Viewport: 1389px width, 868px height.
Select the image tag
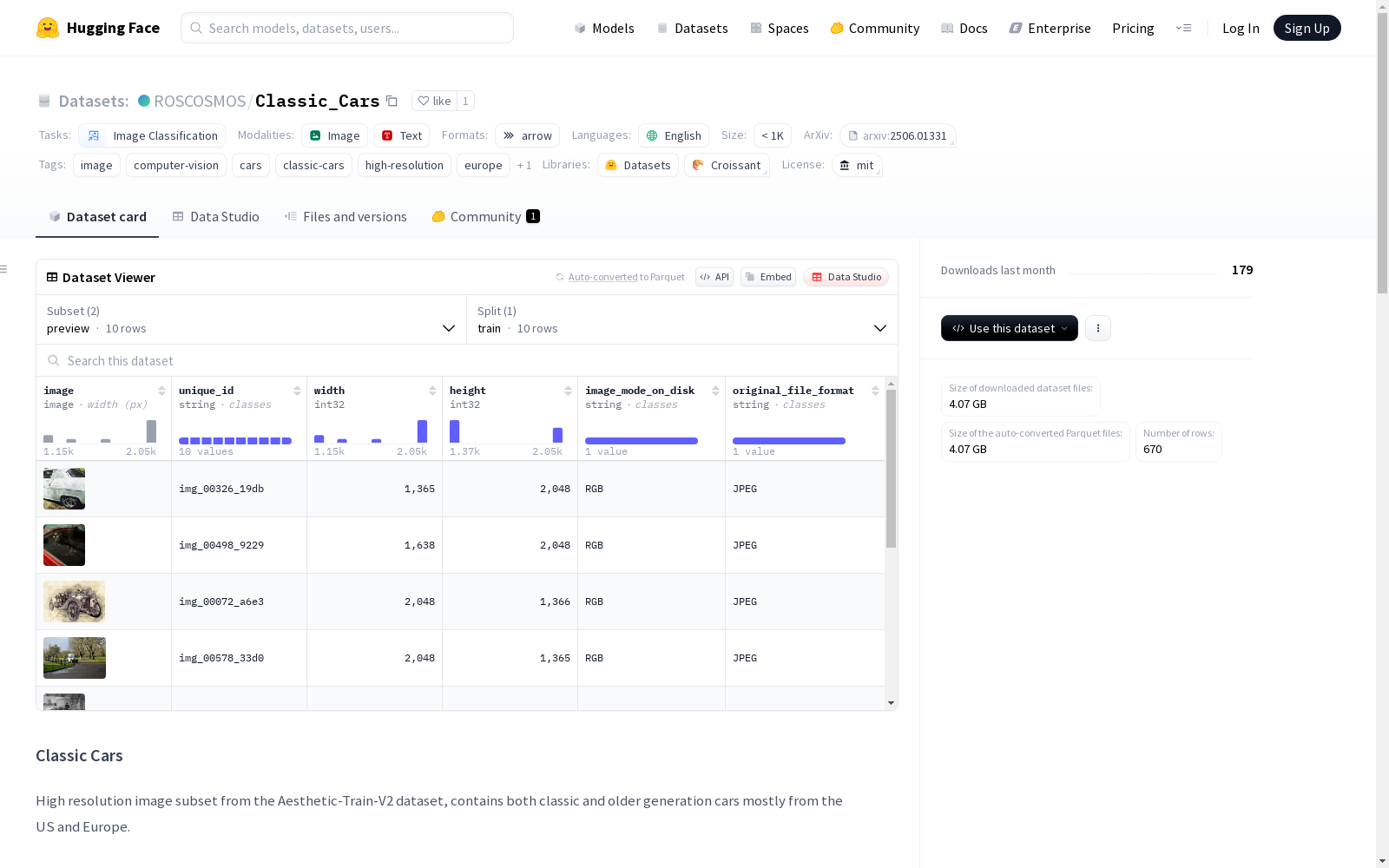click(x=96, y=165)
